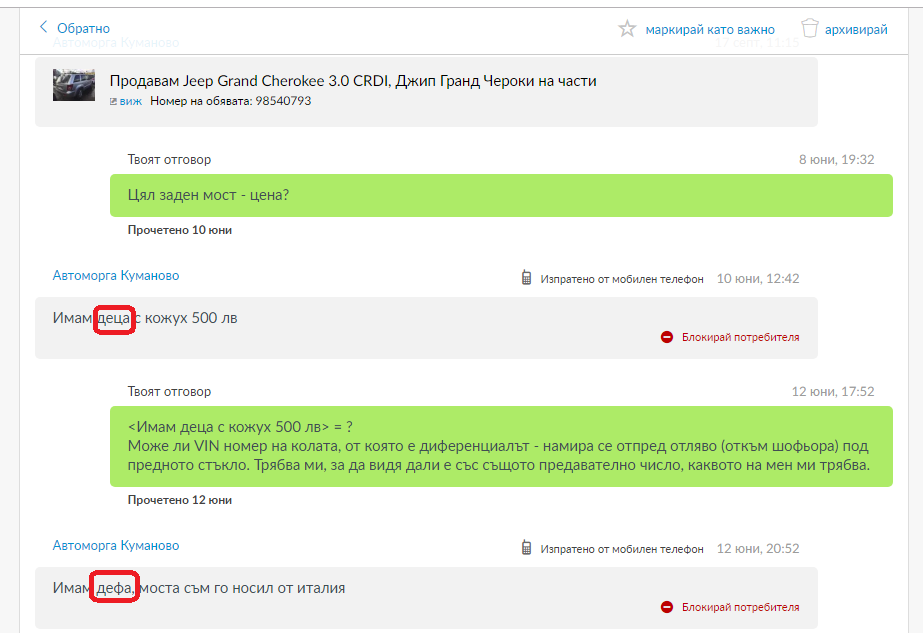The height and width of the screenshot is (633, 923).
Task: Click the mobile phone icon on the 10 юни message
Action: [x=526, y=278]
